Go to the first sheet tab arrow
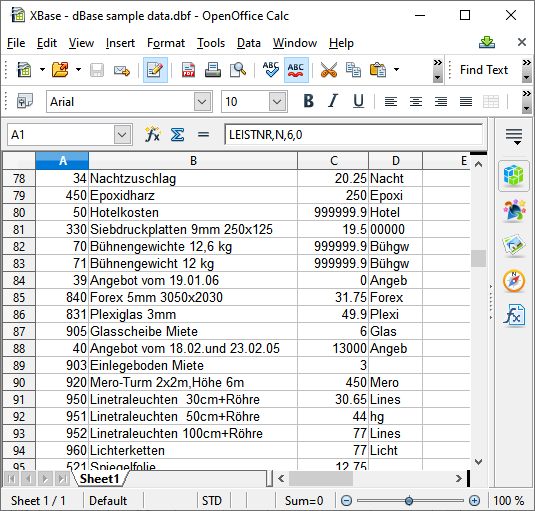The width and height of the screenshot is (535, 511). point(11,479)
